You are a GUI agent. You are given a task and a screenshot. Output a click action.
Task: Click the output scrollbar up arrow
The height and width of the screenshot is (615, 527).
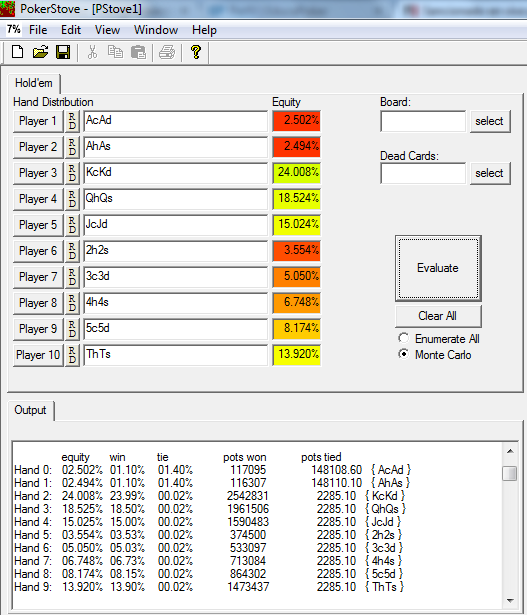[510, 451]
